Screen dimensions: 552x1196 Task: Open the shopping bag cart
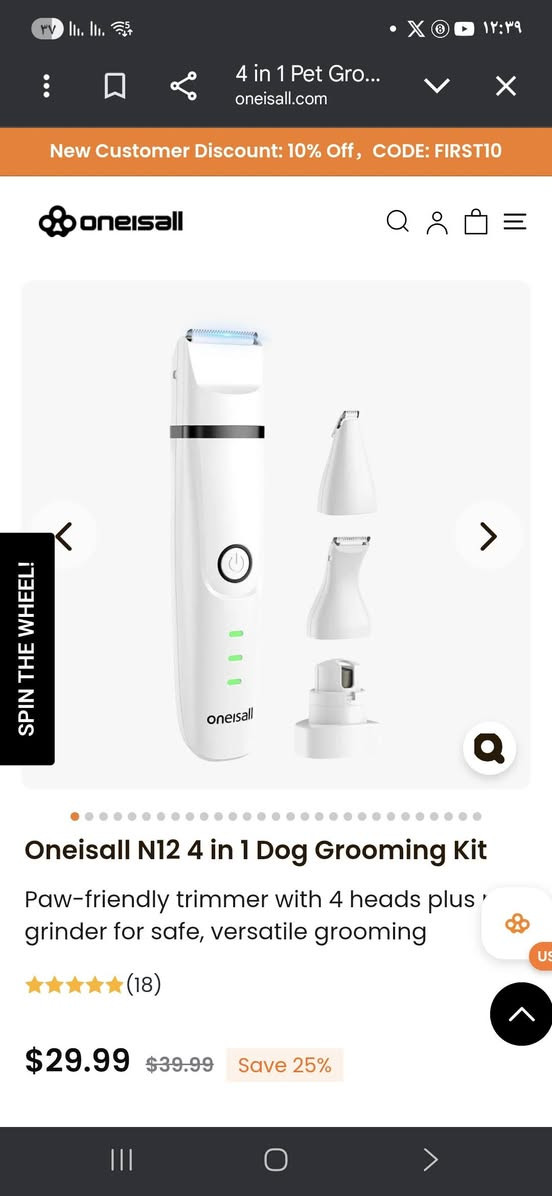pyautogui.click(x=476, y=221)
